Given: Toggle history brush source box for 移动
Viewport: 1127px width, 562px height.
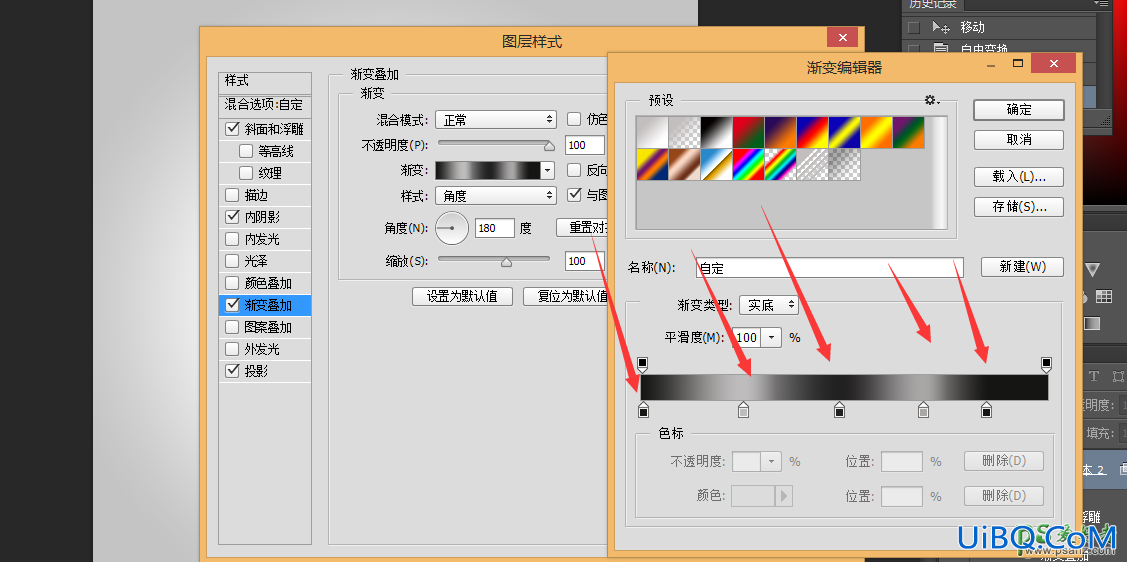Looking at the screenshot, I should click(914, 27).
